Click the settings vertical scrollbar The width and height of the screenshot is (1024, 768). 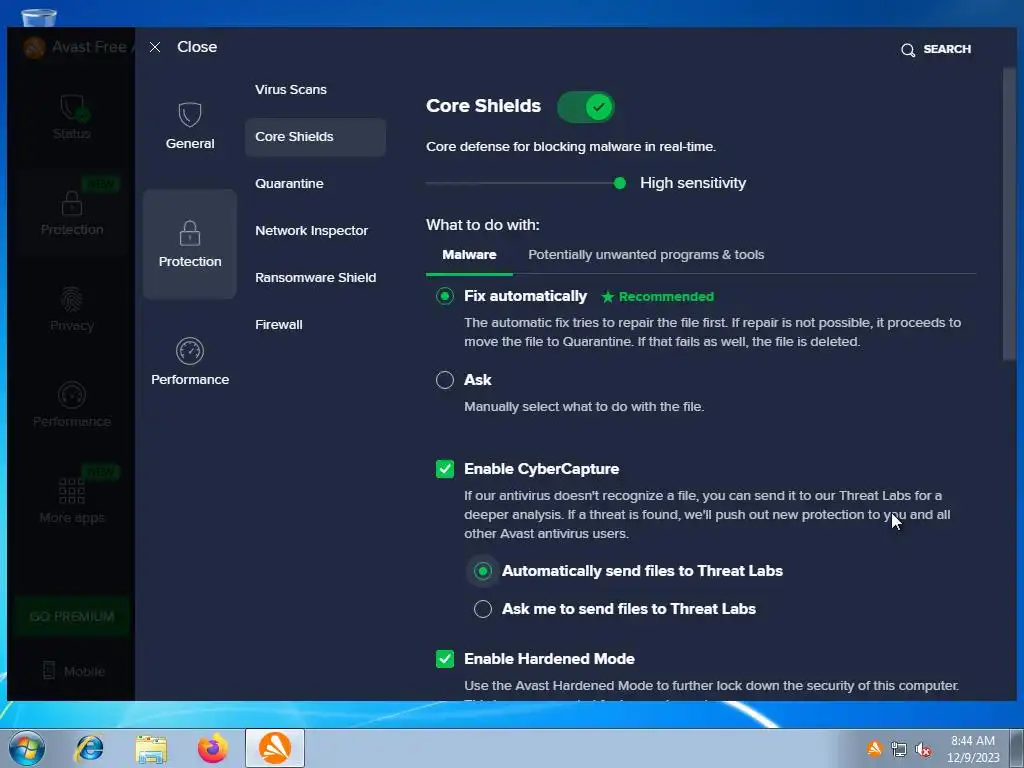tap(1010, 213)
